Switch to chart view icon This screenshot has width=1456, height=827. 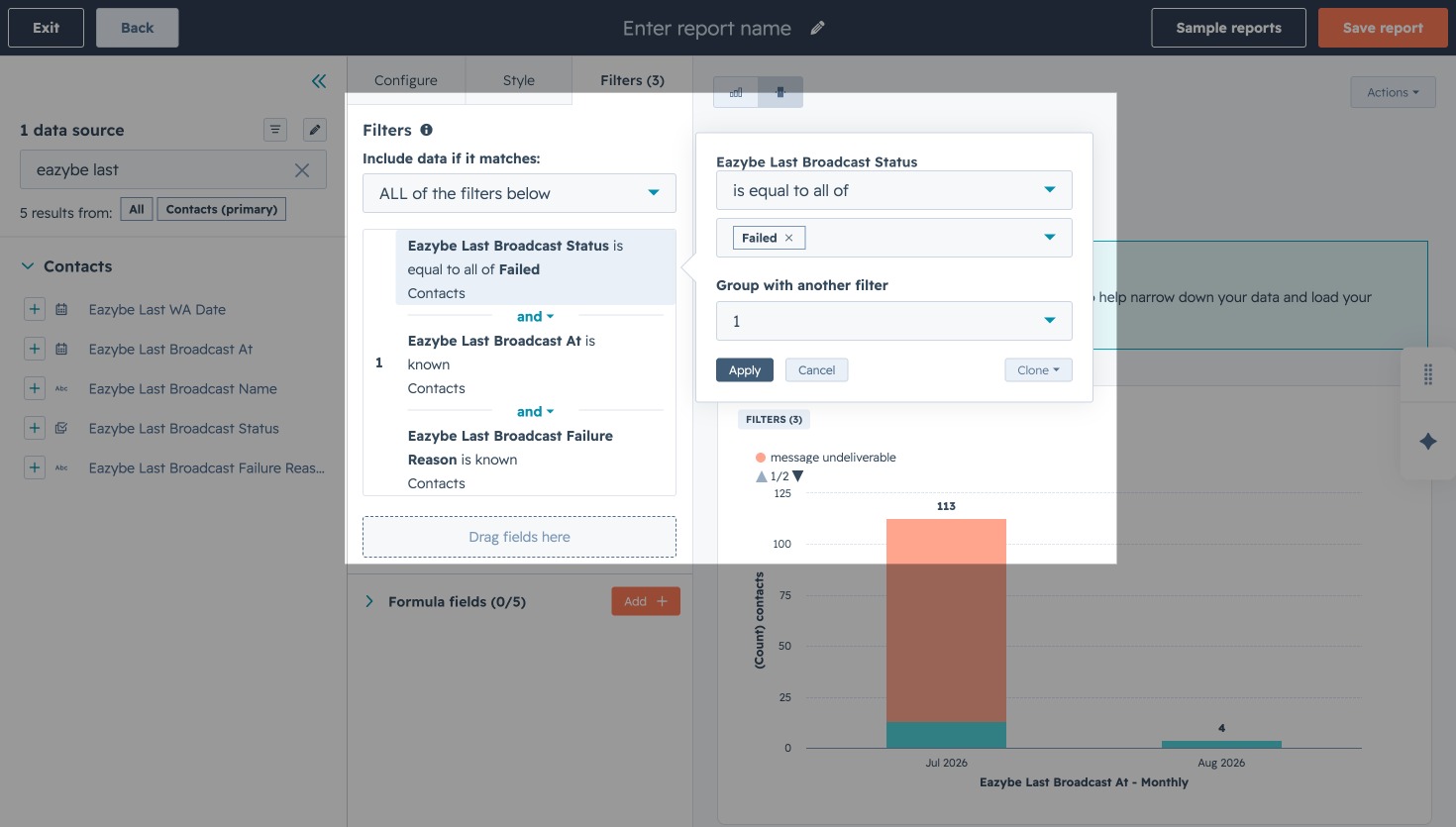click(x=736, y=92)
